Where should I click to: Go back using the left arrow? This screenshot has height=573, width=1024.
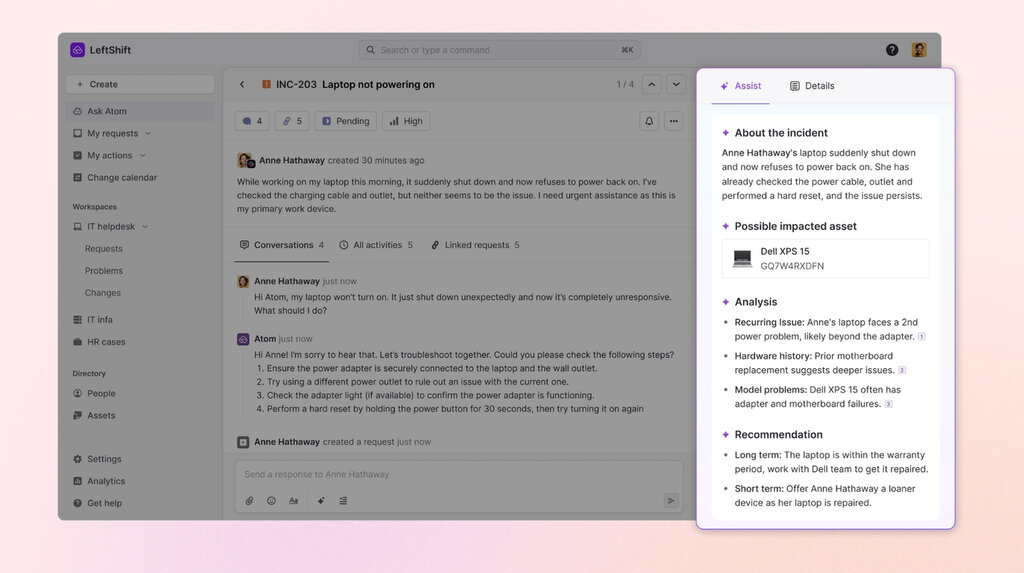[242, 85]
